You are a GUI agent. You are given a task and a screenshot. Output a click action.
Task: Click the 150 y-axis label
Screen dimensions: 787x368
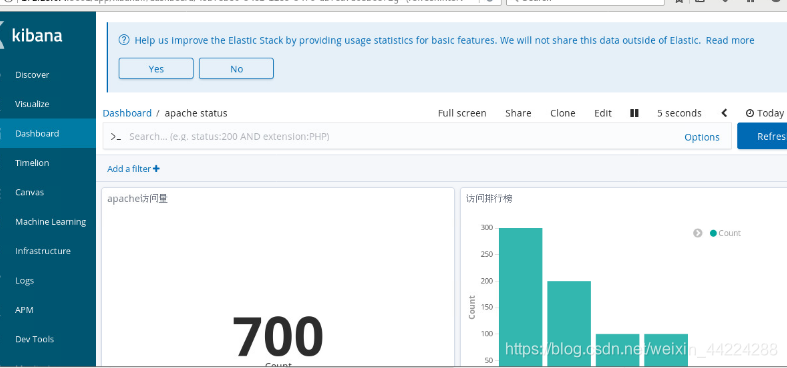pos(486,307)
